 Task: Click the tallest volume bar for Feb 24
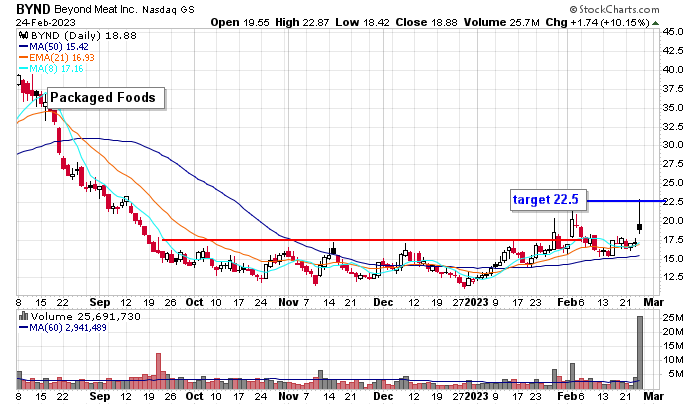640,353
